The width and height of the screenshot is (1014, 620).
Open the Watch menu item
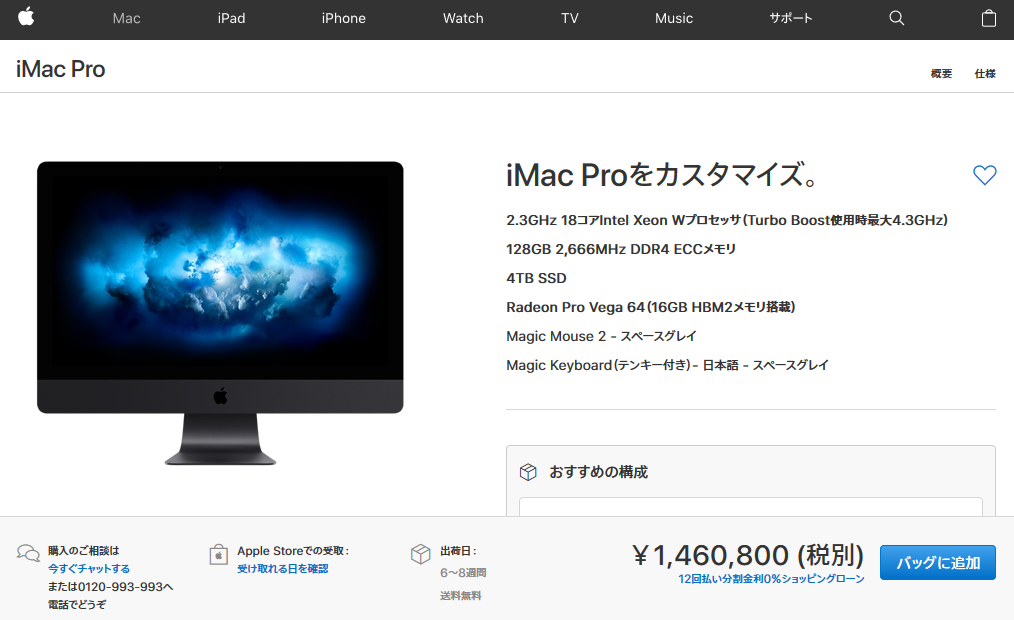pyautogui.click(x=463, y=18)
